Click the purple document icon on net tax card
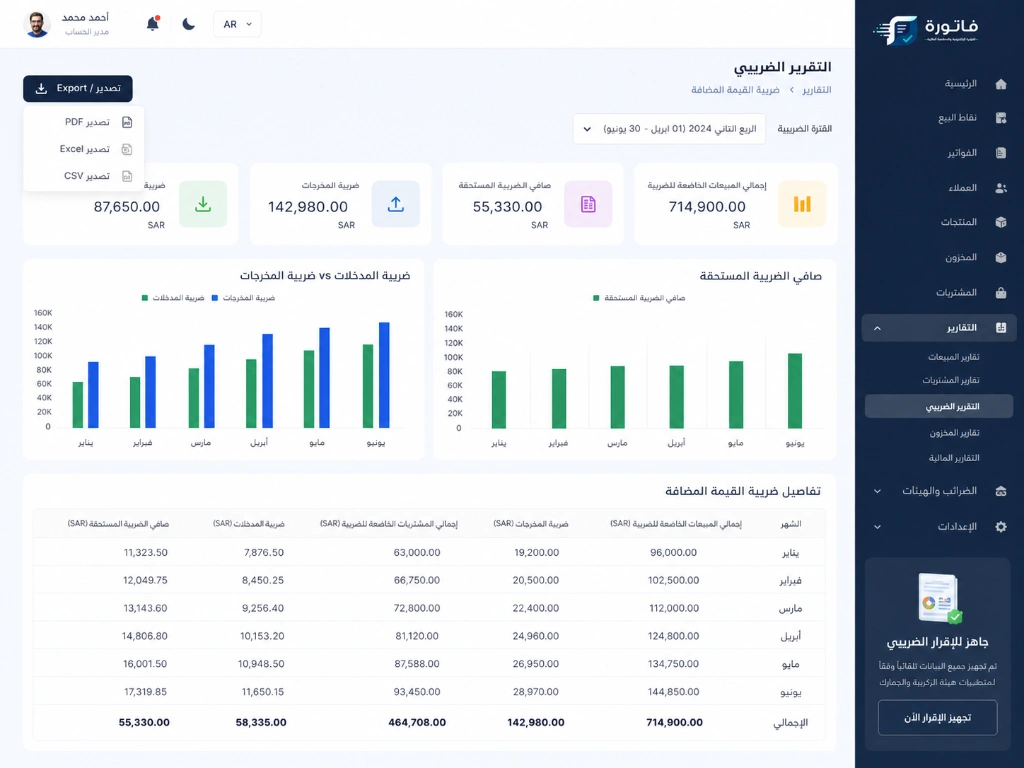This screenshot has height=768, width=1024. [588, 204]
